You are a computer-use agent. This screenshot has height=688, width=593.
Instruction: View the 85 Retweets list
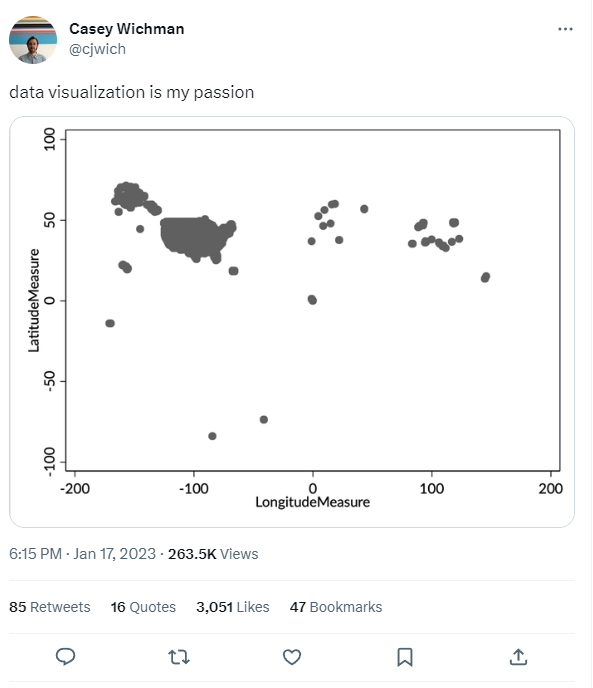(50, 607)
